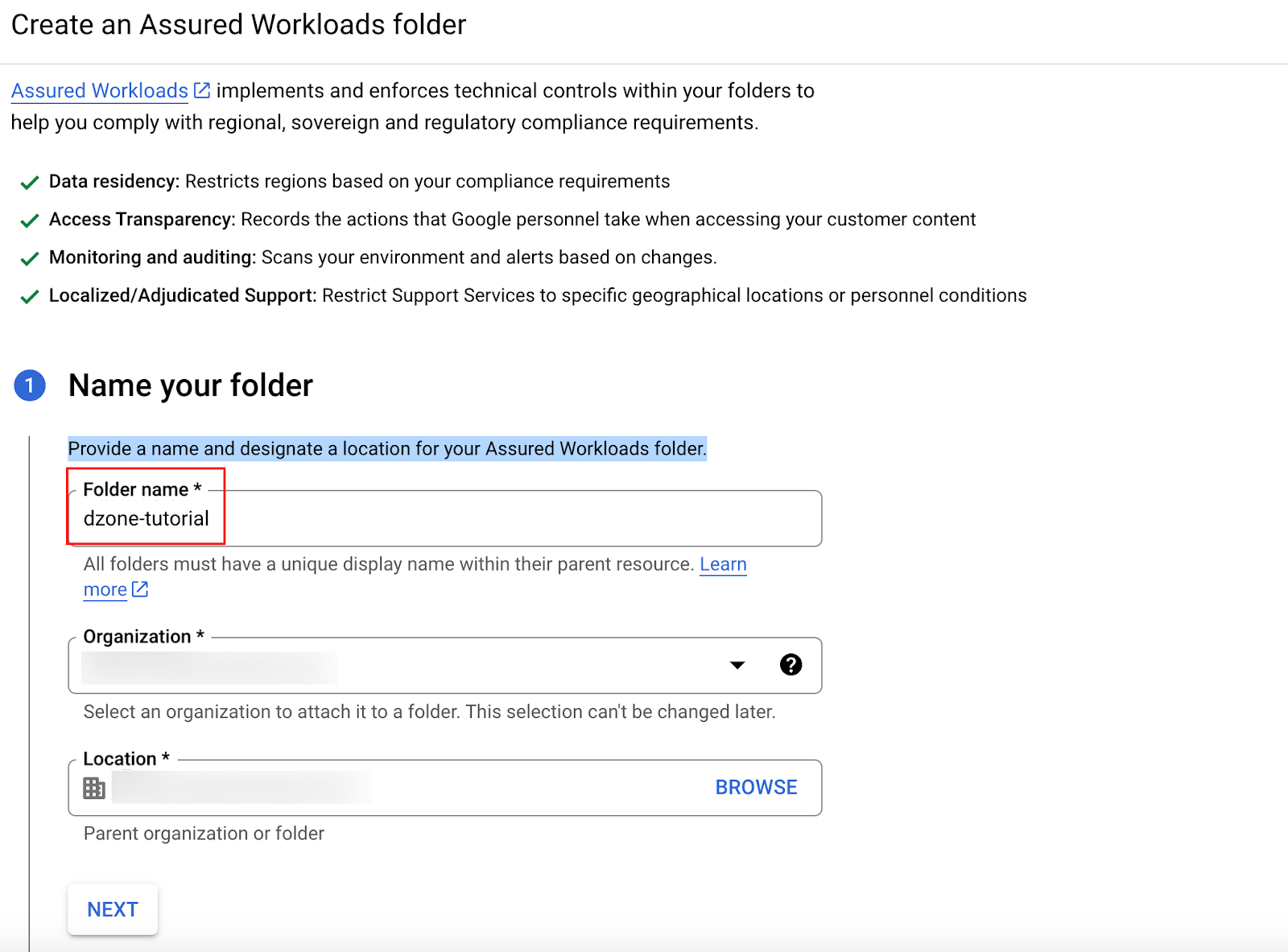
Task: Click the question mark help icon for Organization
Action: 791,666
